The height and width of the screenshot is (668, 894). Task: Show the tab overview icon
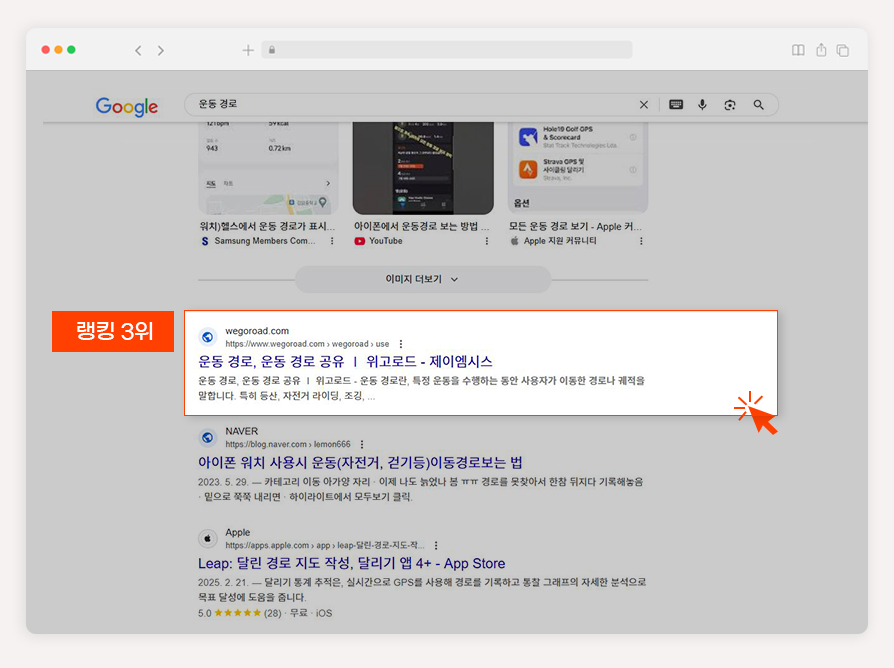pos(843,50)
